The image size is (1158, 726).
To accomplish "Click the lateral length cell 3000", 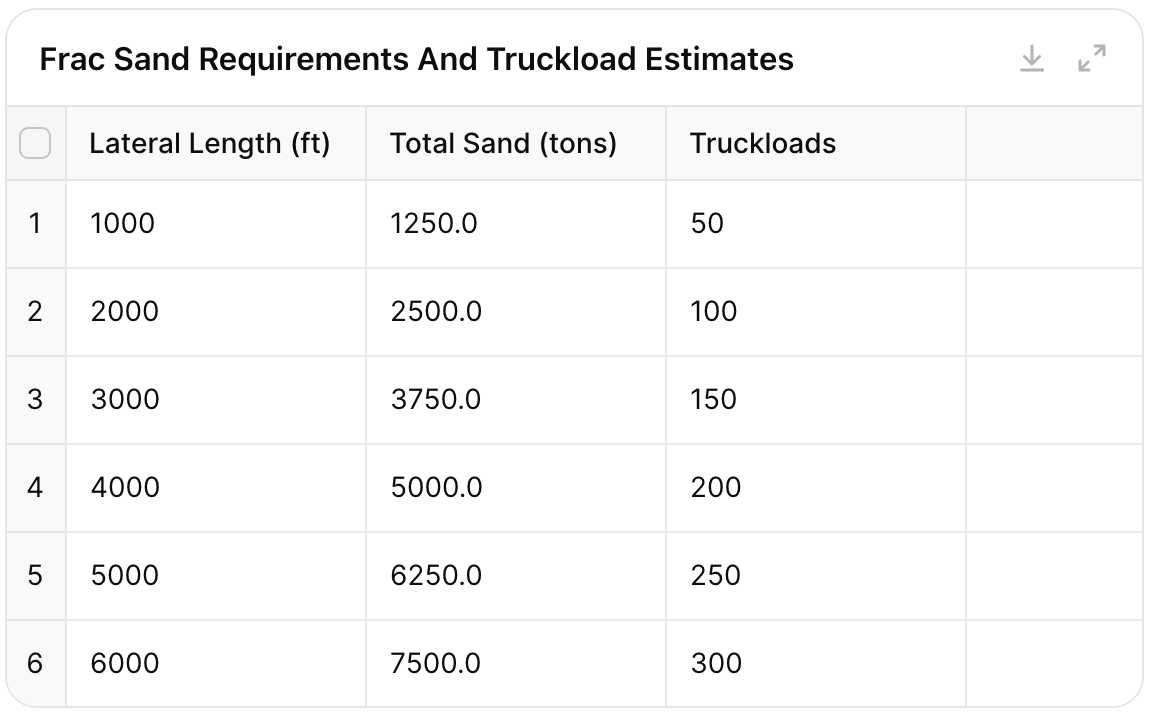I will pyautogui.click(x=125, y=399).
